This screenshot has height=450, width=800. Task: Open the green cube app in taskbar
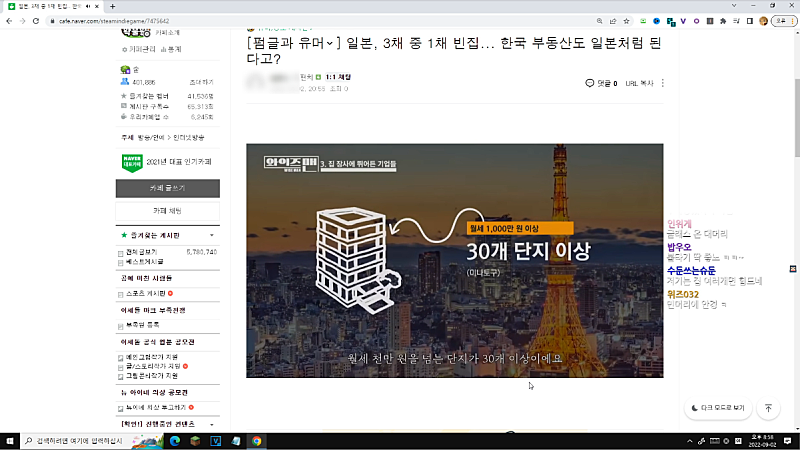(x=195, y=441)
